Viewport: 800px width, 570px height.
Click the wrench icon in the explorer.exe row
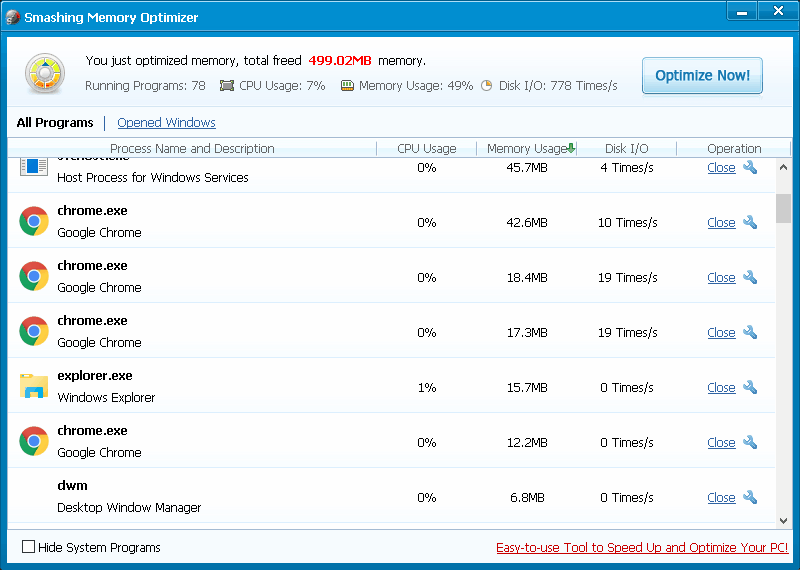pyautogui.click(x=749, y=388)
